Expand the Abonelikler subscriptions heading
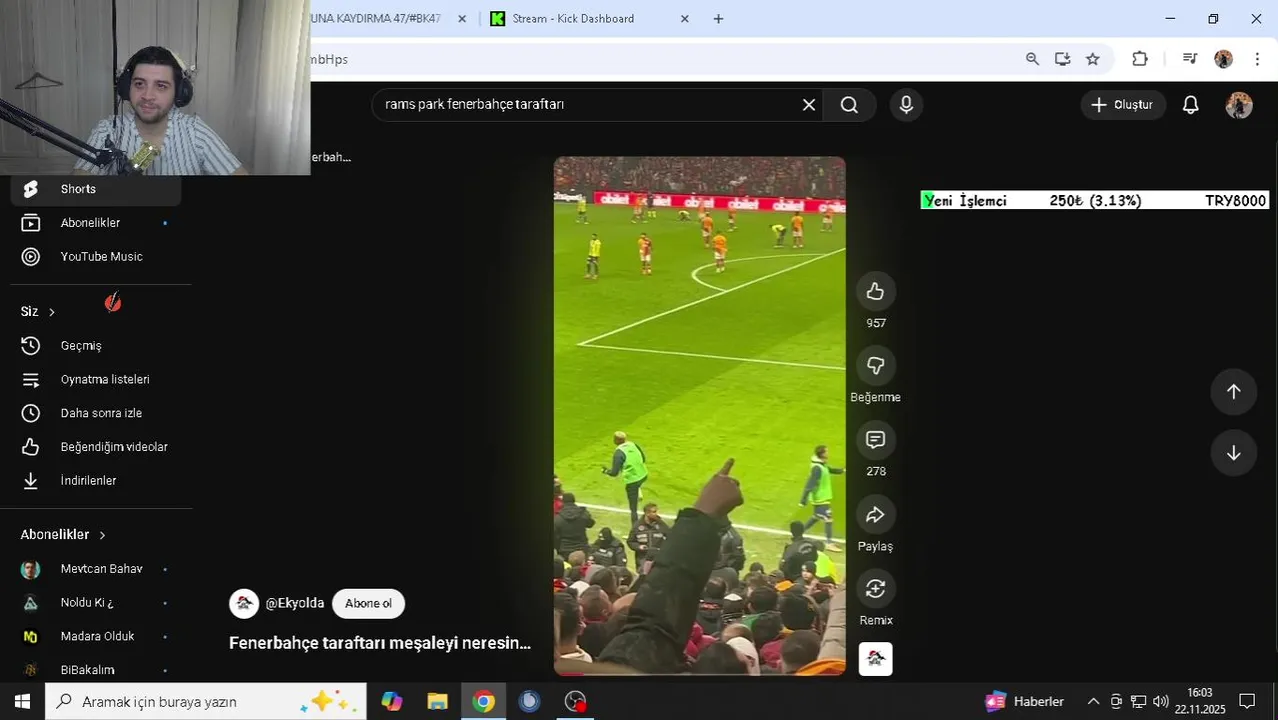 (63, 535)
